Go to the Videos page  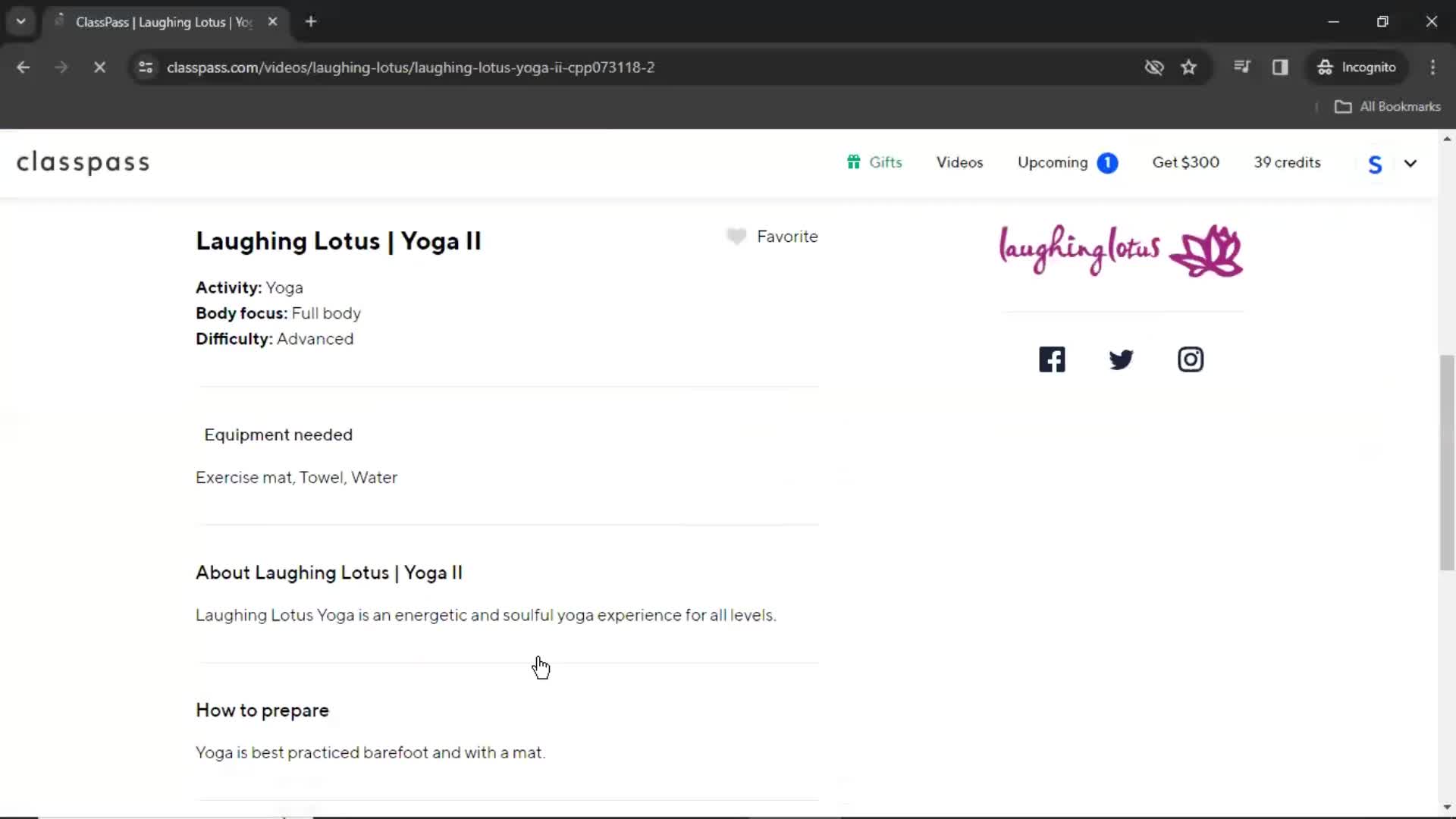point(959,162)
